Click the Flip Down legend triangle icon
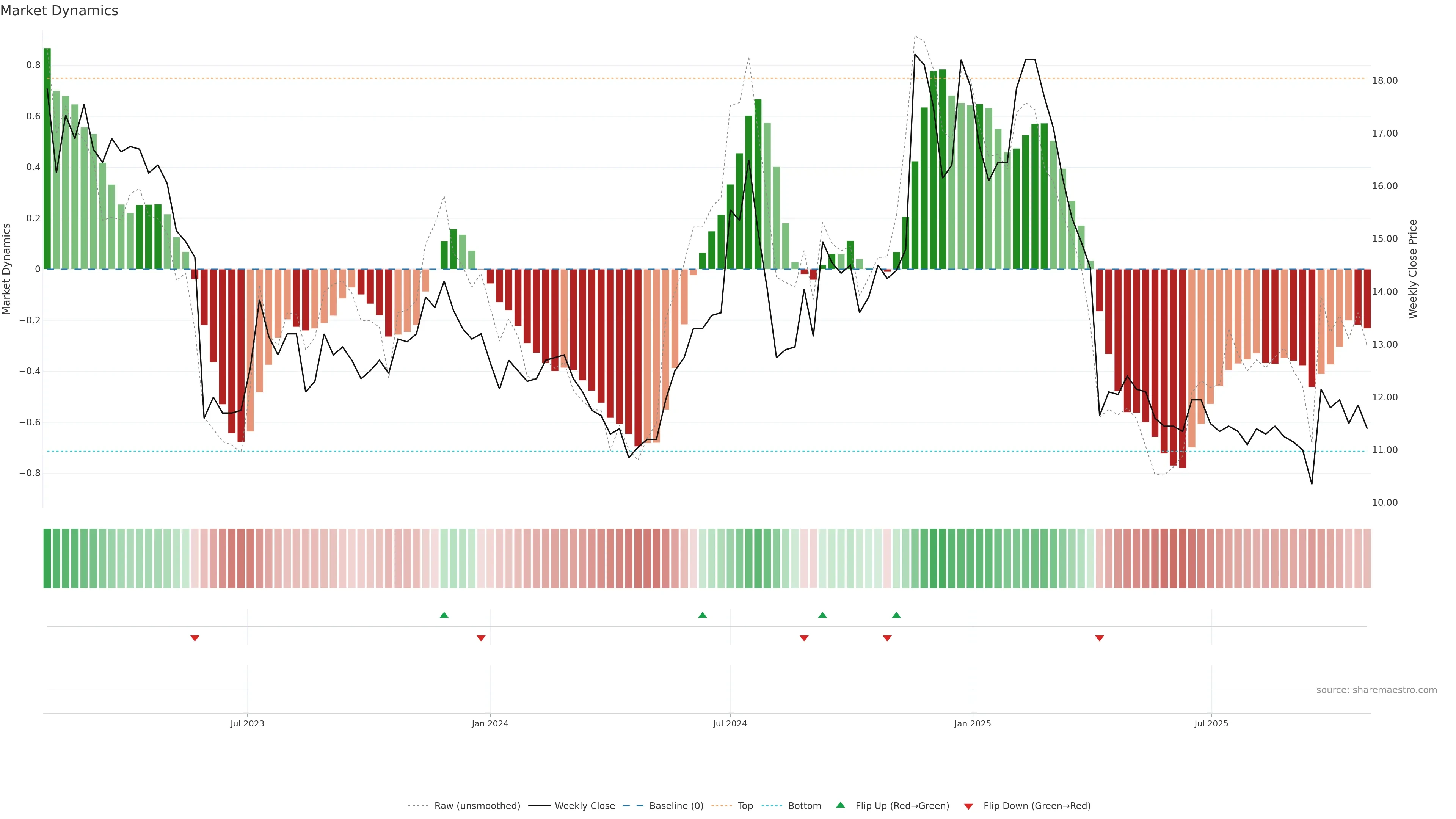Screen dimensions: 1456x819 tap(968, 806)
